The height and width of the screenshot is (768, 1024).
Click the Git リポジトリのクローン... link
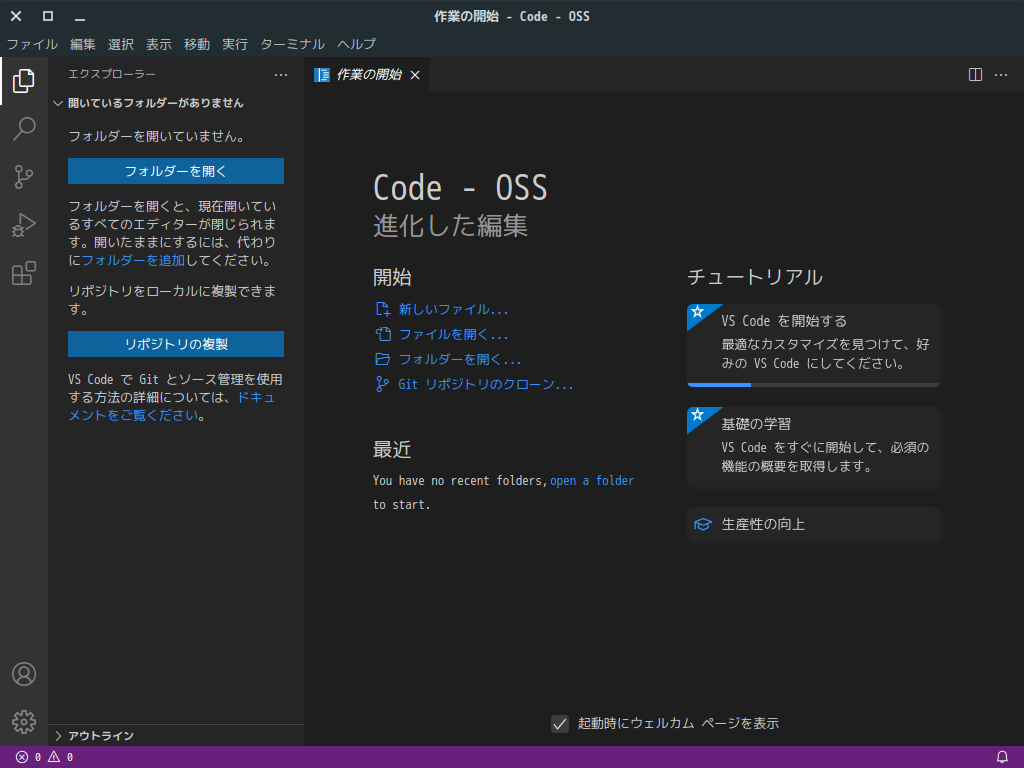tap(485, 384)
